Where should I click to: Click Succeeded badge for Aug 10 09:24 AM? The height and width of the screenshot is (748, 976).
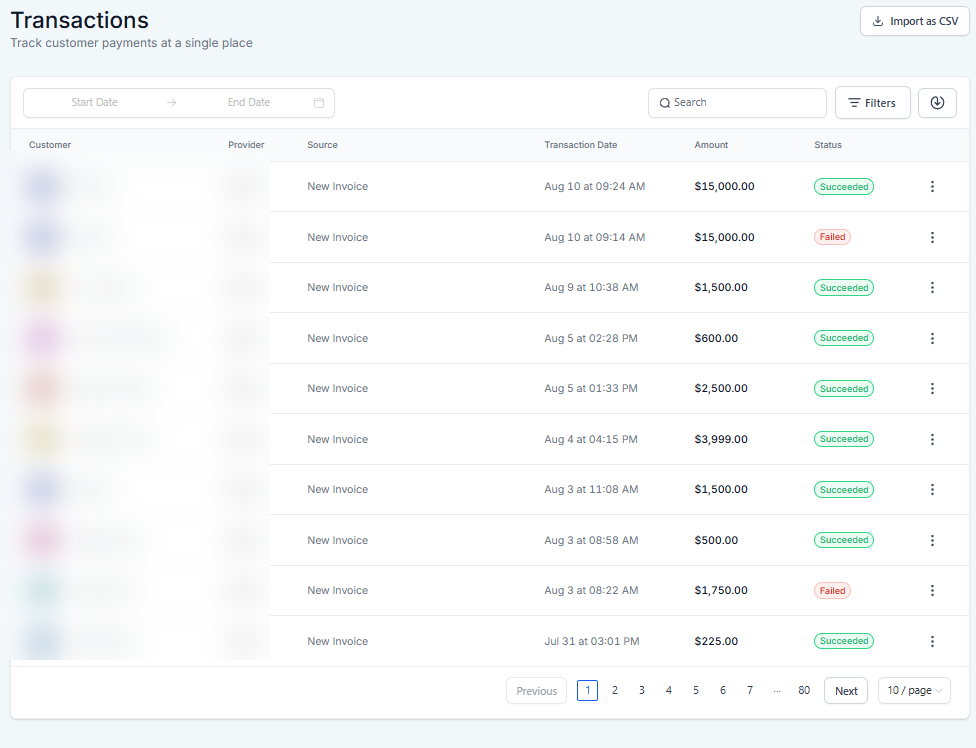point(843,187)
